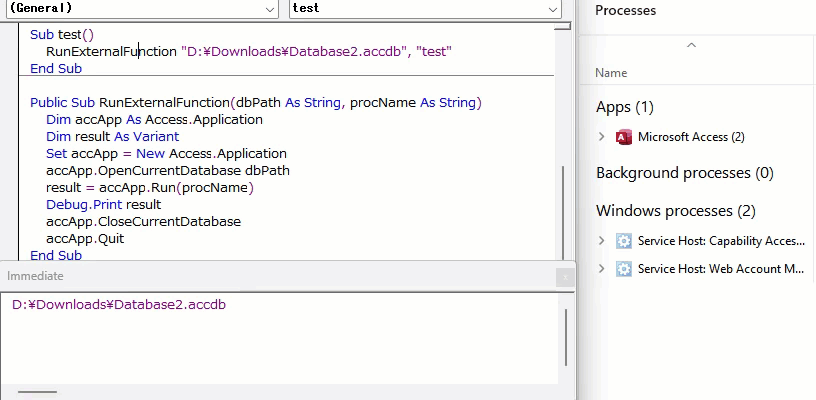Click Service Host: Web Account M... text
Viewport: 816px width, 400px height.
(721, 269)
